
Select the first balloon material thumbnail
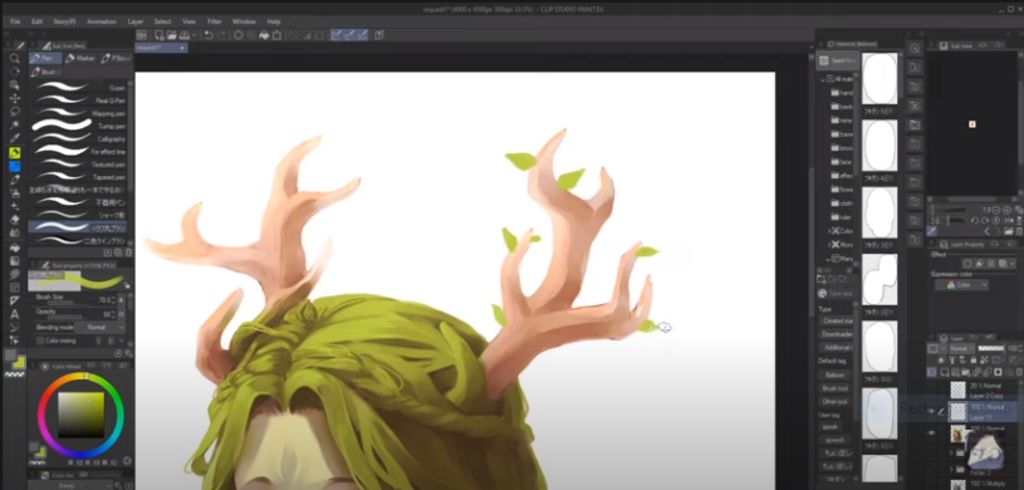pos(879,78)
